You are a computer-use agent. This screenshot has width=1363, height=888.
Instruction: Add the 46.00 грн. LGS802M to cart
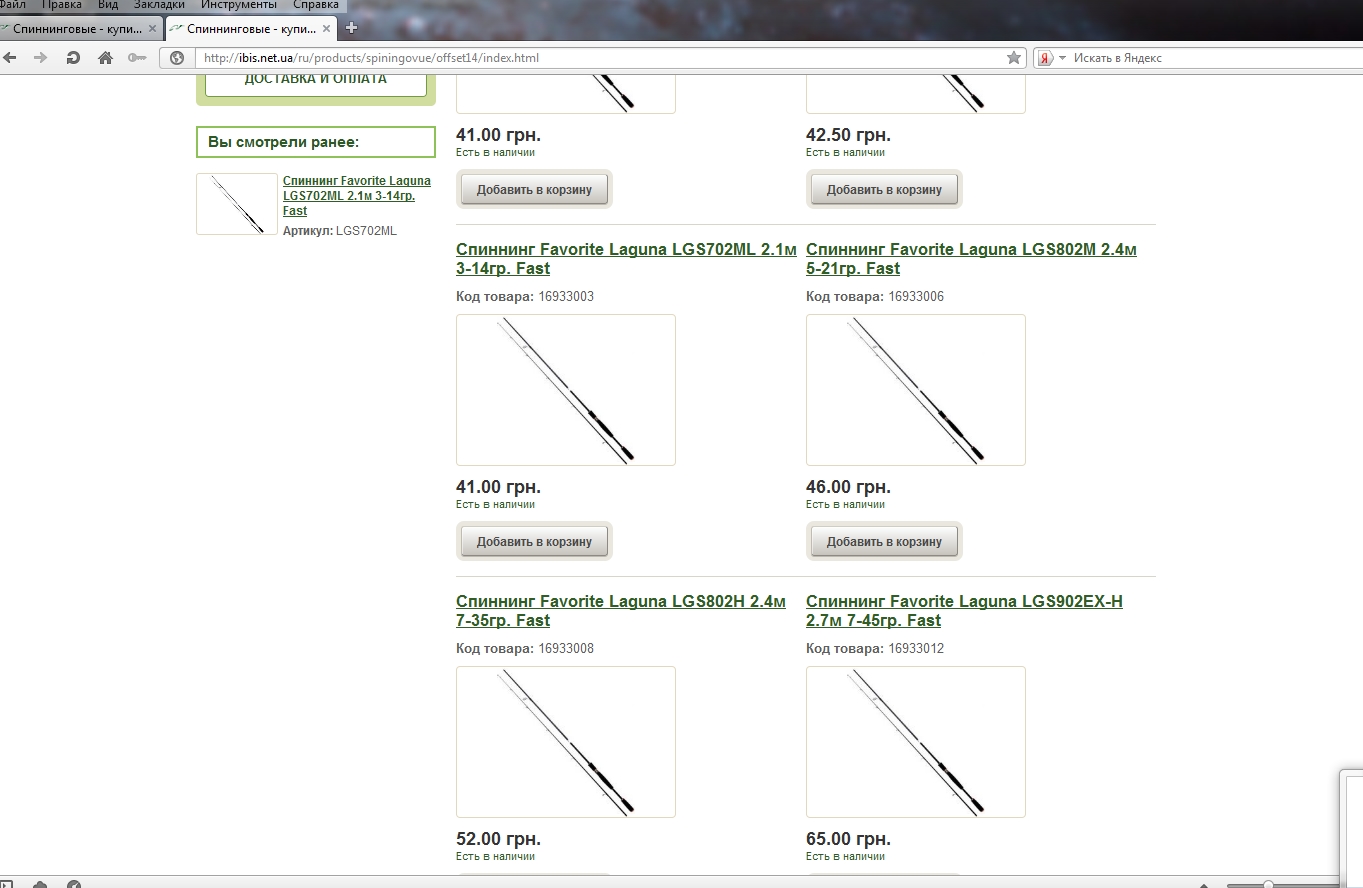point(884,541)
